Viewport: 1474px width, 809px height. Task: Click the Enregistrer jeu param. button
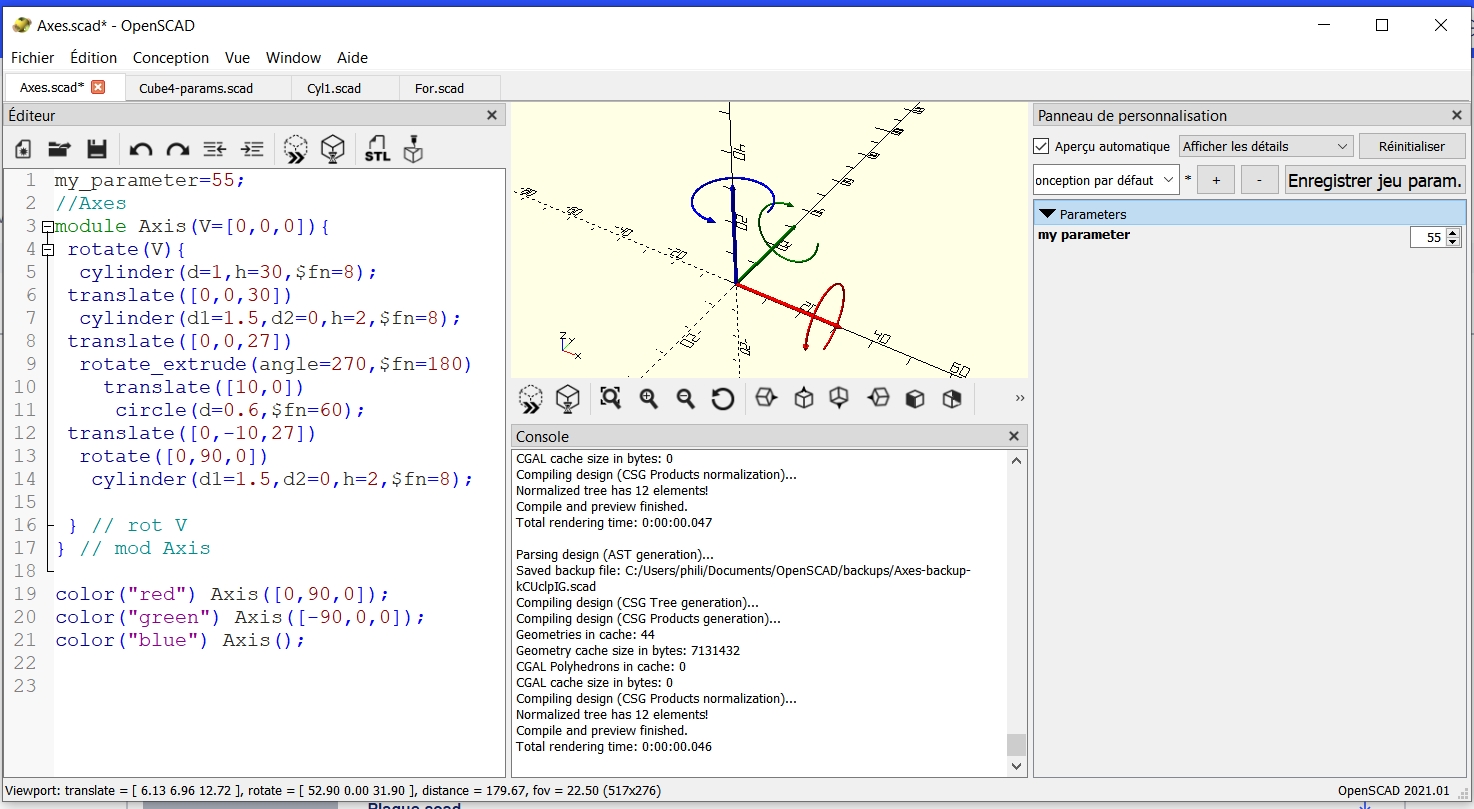coord(1375,180)
